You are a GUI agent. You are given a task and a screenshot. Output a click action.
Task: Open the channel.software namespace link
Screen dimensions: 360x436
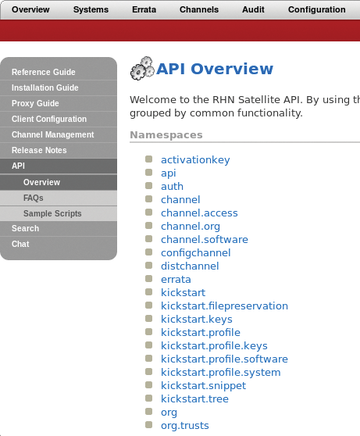pyautogui.click(x=204, y=239)
